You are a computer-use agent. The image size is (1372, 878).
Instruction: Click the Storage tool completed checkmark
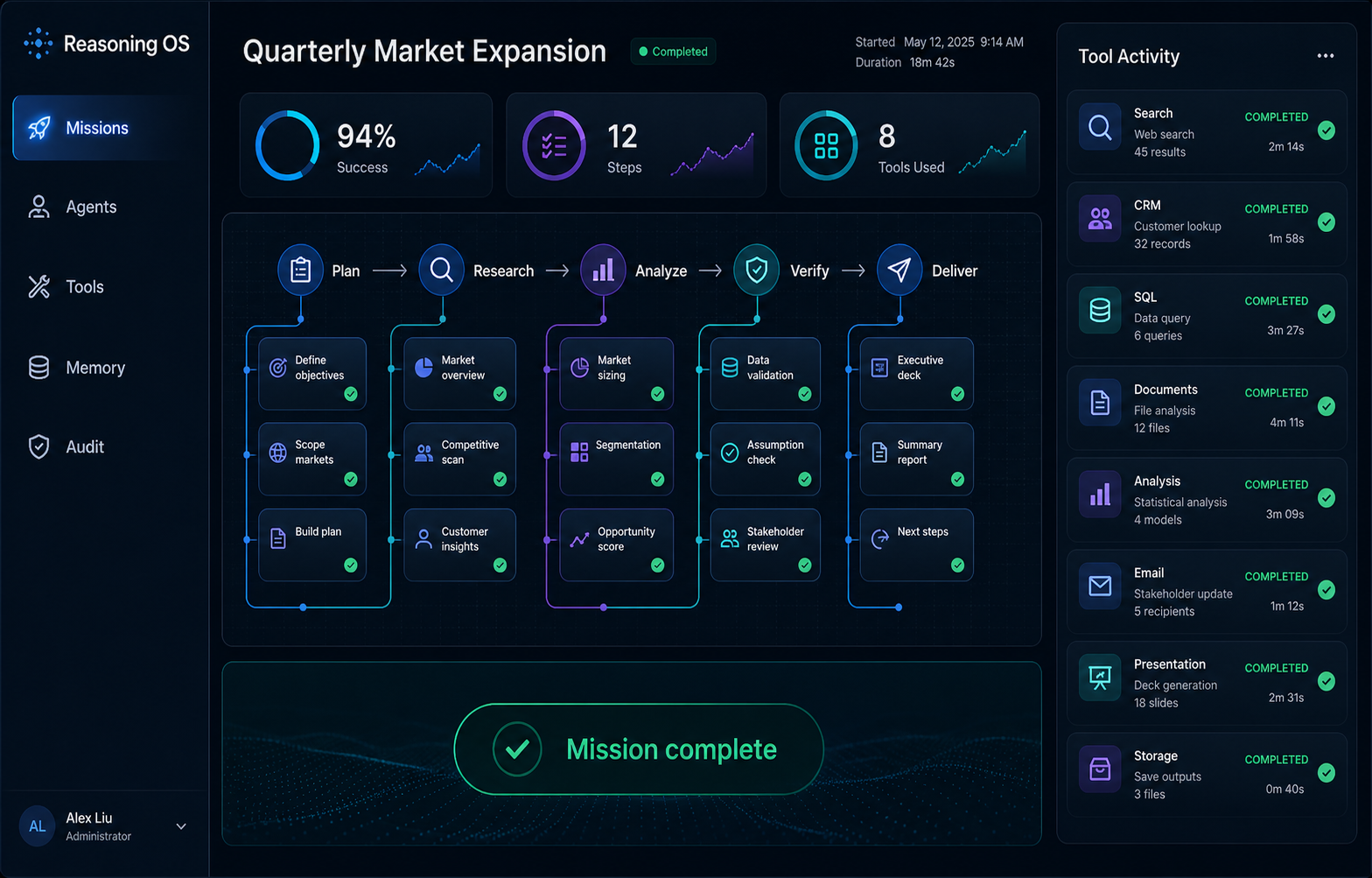point(1326,773)
